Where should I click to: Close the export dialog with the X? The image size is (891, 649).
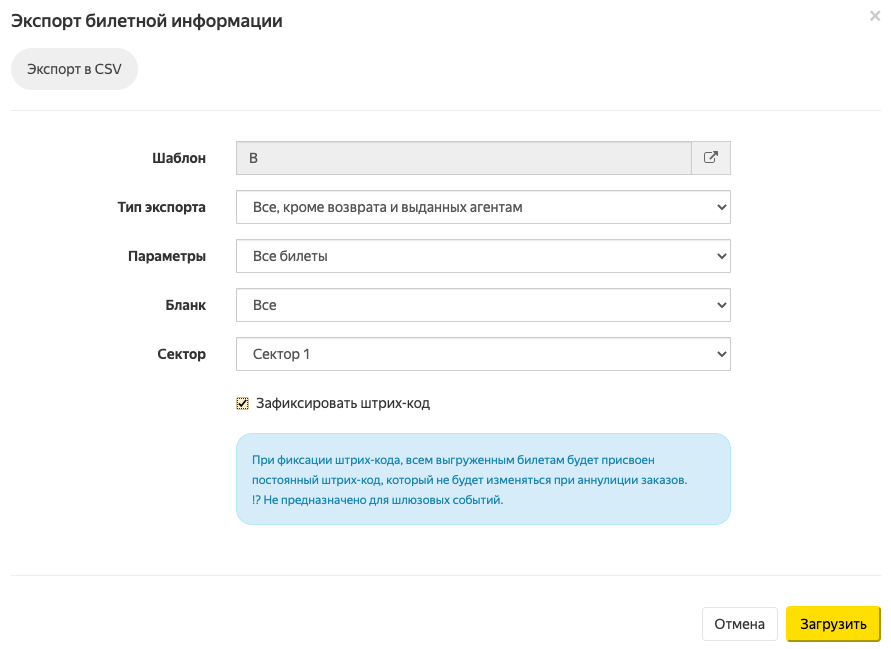coord(875,16)
